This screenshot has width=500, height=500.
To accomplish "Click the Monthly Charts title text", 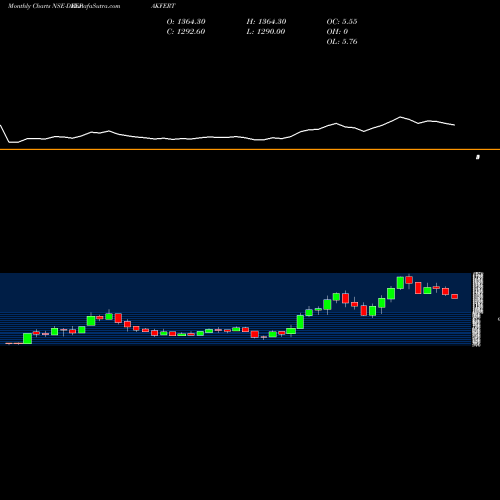I will [29, 6].
